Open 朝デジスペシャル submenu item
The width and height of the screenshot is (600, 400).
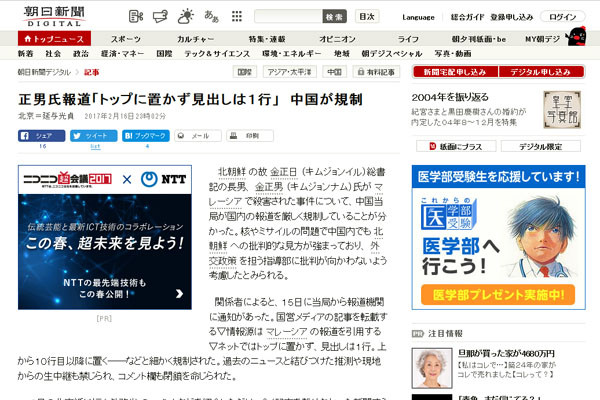[392, 54]
